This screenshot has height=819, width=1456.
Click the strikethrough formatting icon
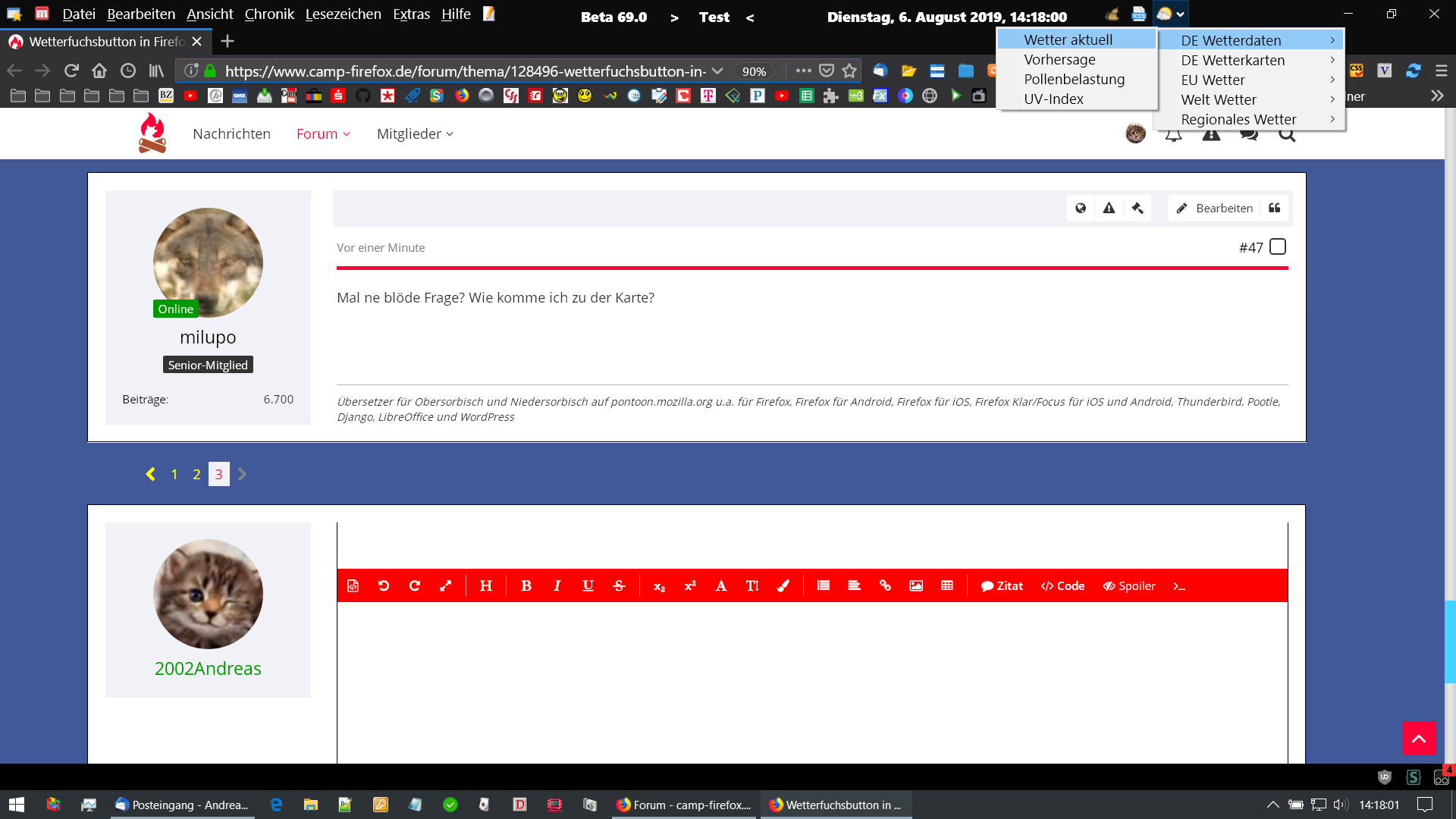(619, 585)
